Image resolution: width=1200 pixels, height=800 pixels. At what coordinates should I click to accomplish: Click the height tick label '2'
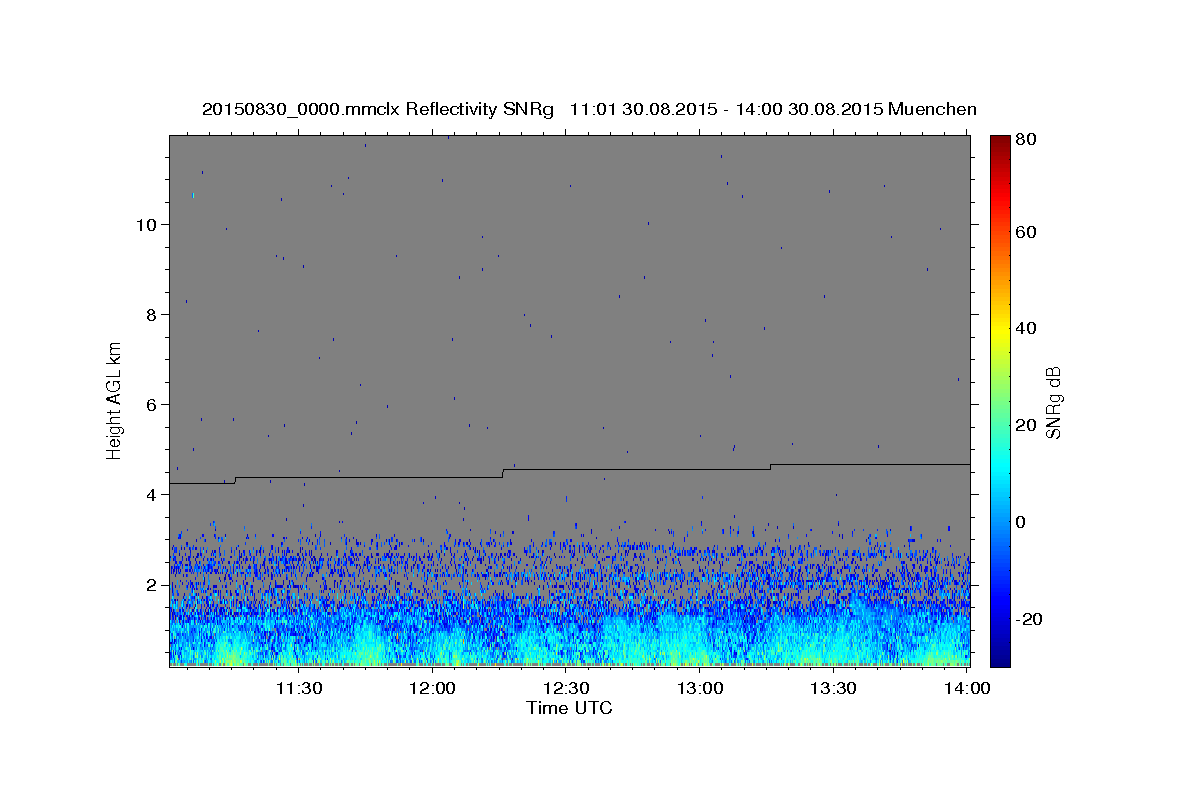[152, 585]
